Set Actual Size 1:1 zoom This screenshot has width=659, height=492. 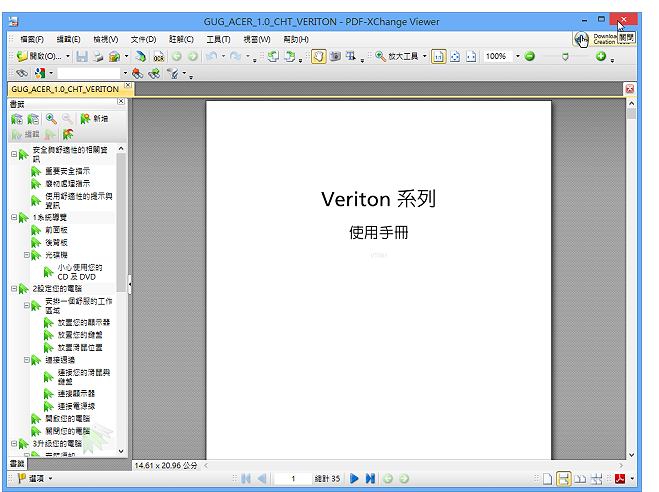click(x=438, y=56)
